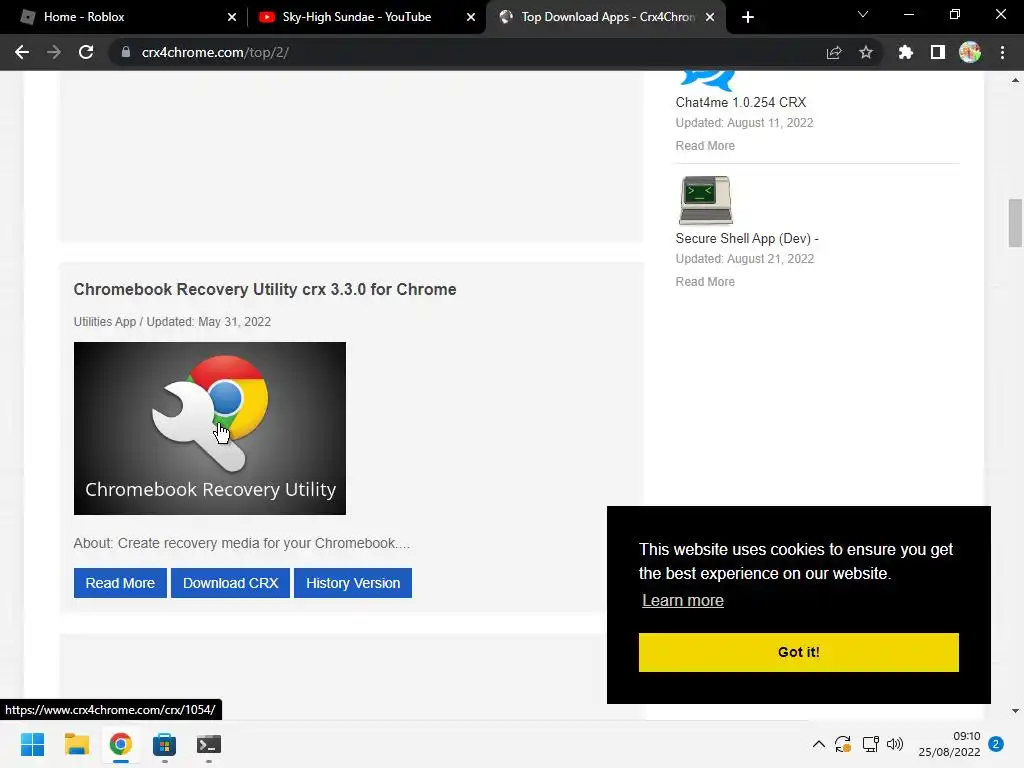This screenshot has width=1024, height=768.
Task: Open Microsoft Store from the taskbar
Action: (x=165, y=744)
